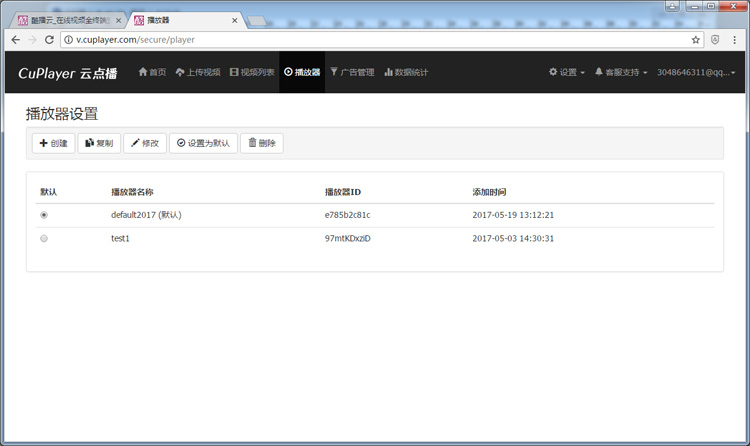Open 广告管理 (ad management) page

(x=352, y=73)
